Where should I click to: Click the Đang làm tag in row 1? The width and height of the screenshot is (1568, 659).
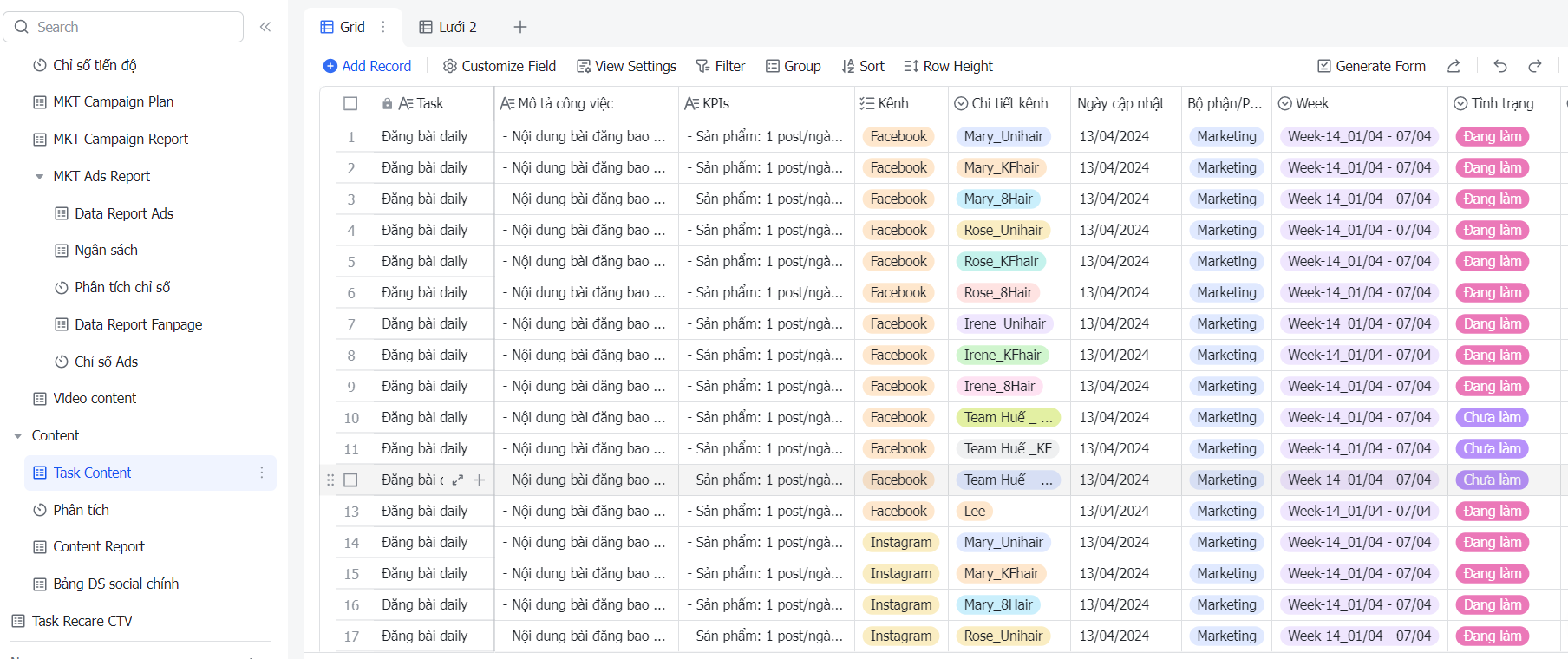(x=1493, y=136)
